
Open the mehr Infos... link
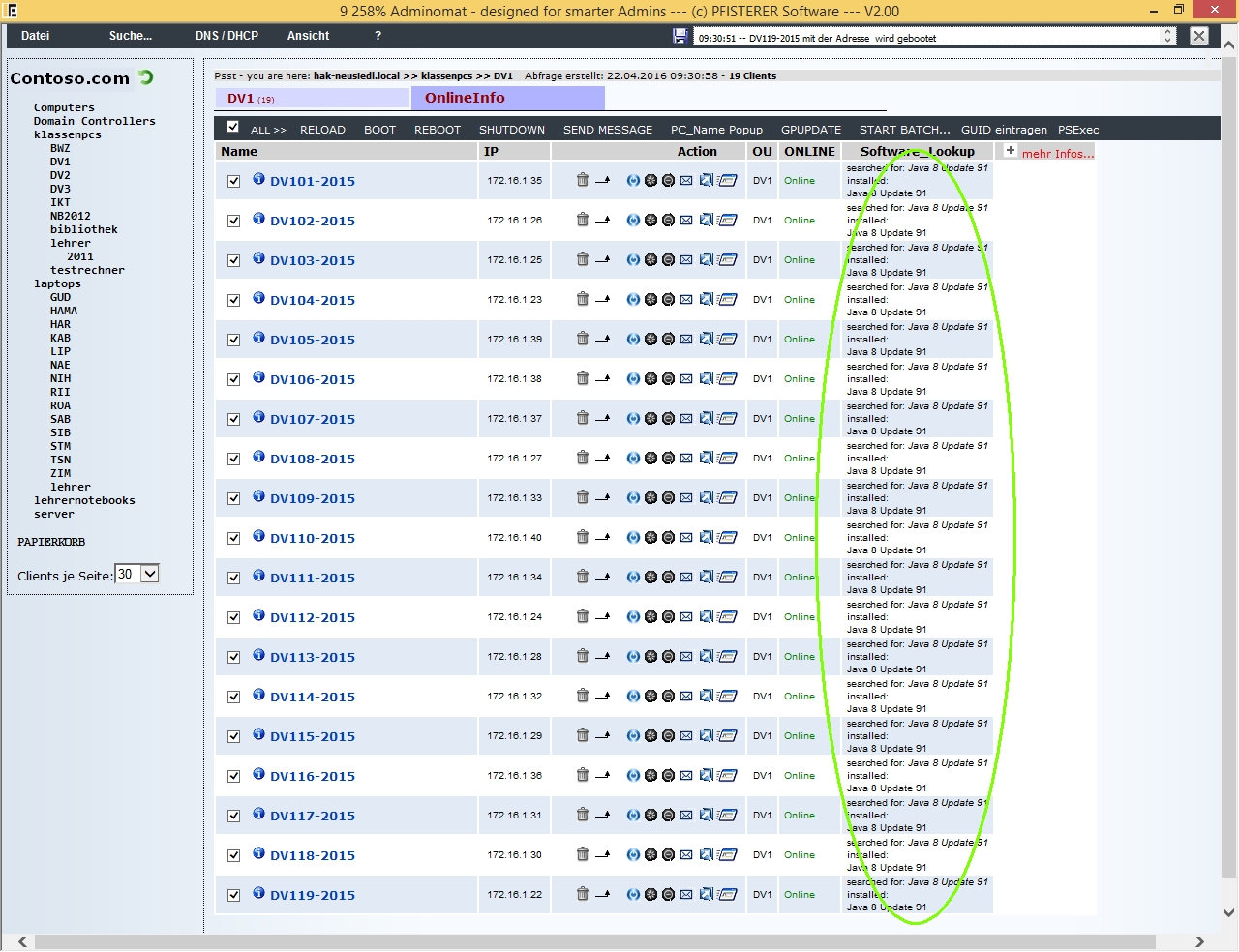(x=1058, y=154)
